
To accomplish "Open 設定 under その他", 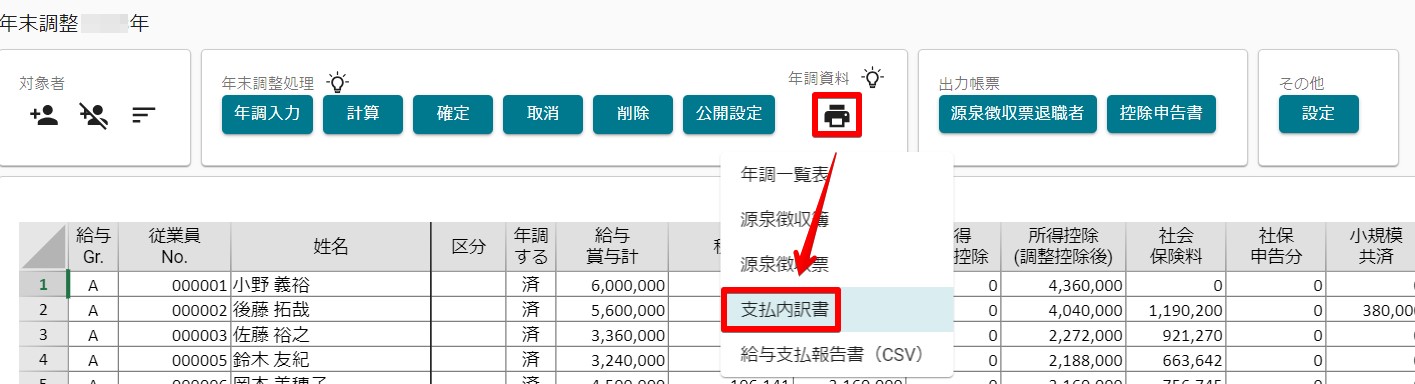I will click(1318, 114).
